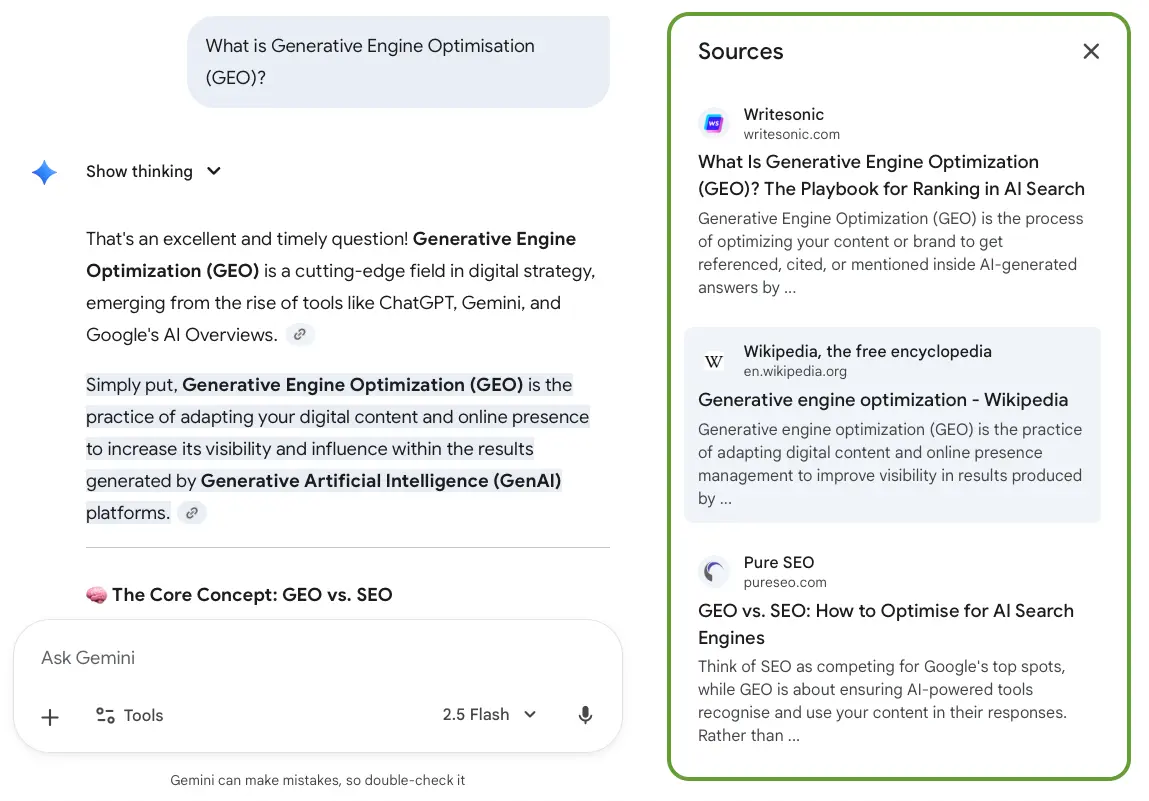Viewport: 1149px width, 801px height.
Task: Click the Wikipedia favicon in Sources
Action: click(713, 360)
